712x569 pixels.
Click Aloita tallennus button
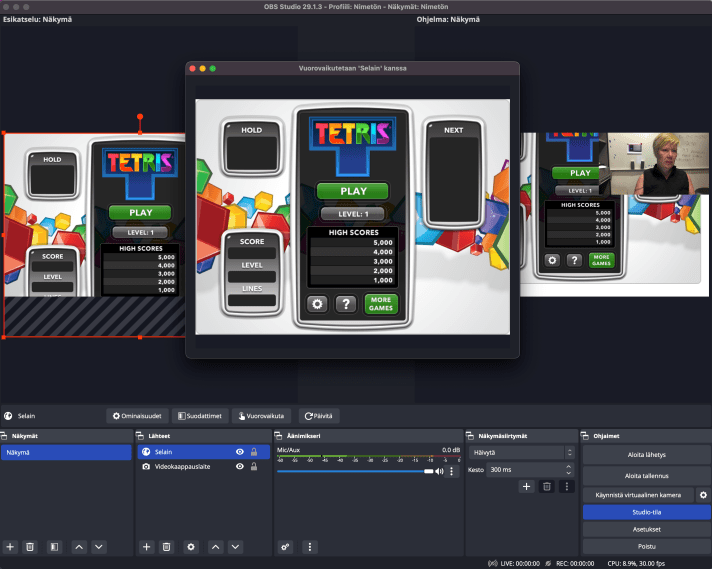pyautogui.click(x=646, y=475)
